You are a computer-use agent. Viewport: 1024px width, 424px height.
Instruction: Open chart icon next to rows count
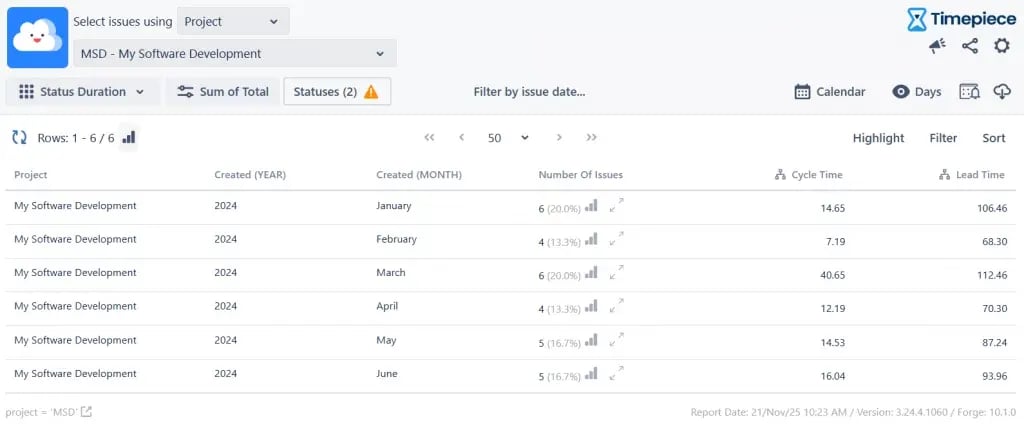pos(129,138)
